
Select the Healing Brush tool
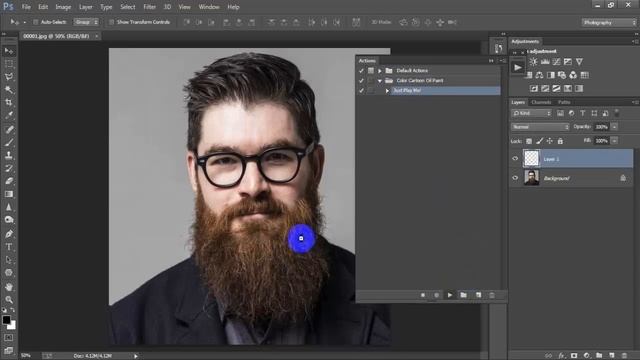[x=9, y=130]
